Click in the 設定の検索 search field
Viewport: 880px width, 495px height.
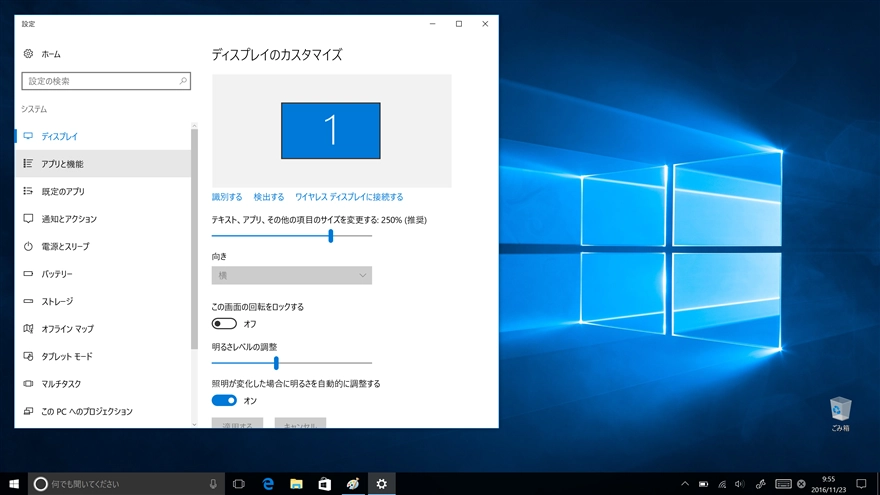(106, 81)
